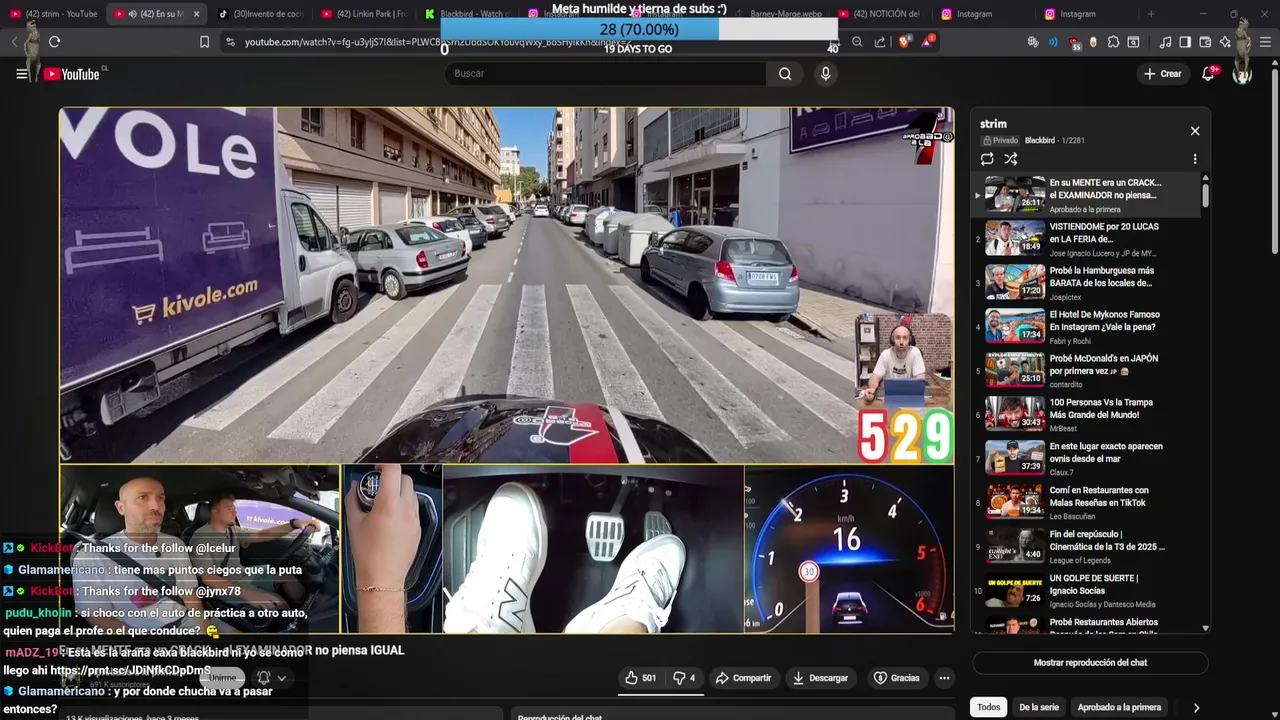The height and width of the screenshot is (720, 1280).
Task: Click the Gracias thanks button
Action: (897, 678)
